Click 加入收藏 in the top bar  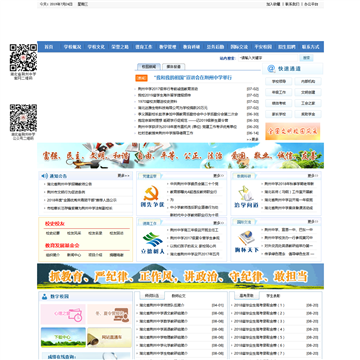point(273,4)
